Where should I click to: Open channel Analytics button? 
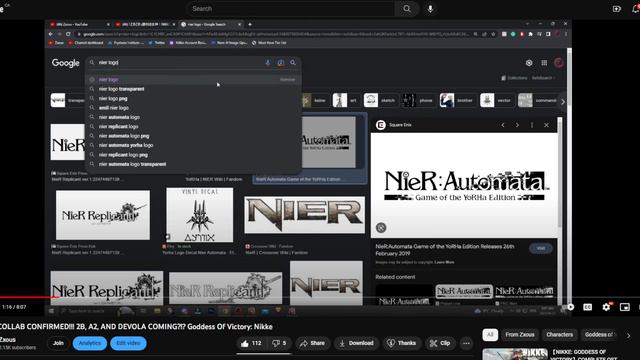pos(90,343)
